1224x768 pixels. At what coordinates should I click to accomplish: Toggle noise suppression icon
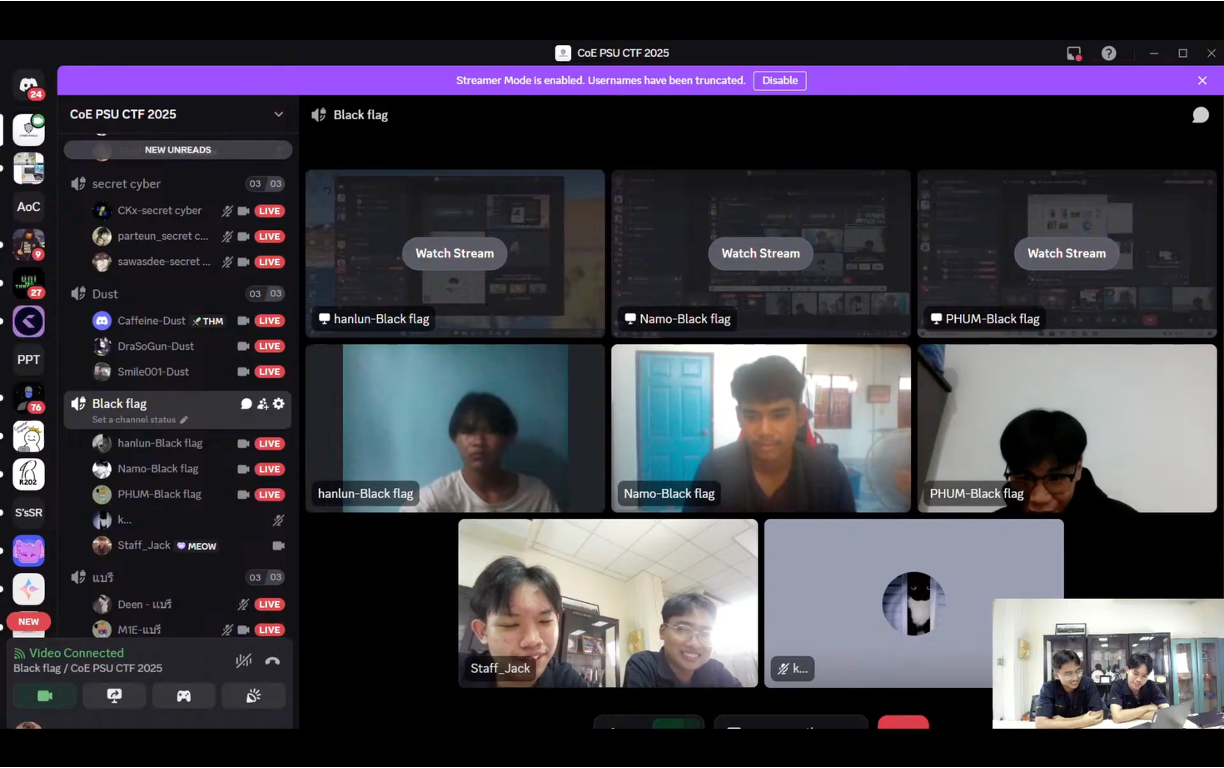tap(243, 660)
